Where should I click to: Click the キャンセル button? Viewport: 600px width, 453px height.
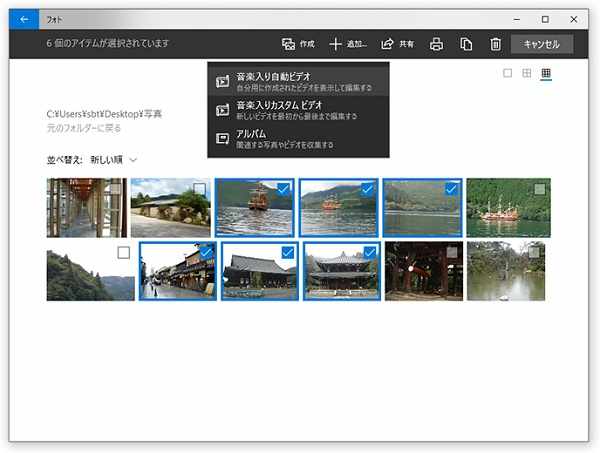click(x=541, y=44)
